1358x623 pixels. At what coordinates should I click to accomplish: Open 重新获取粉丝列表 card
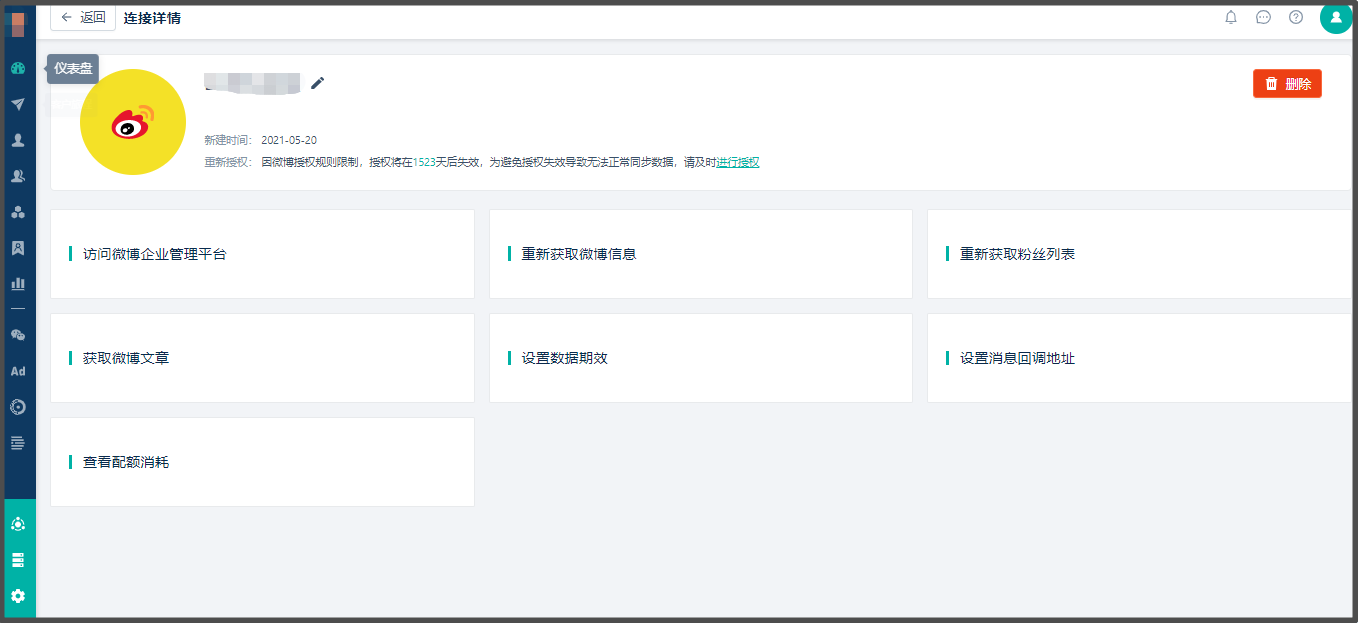click(1139, 254)
